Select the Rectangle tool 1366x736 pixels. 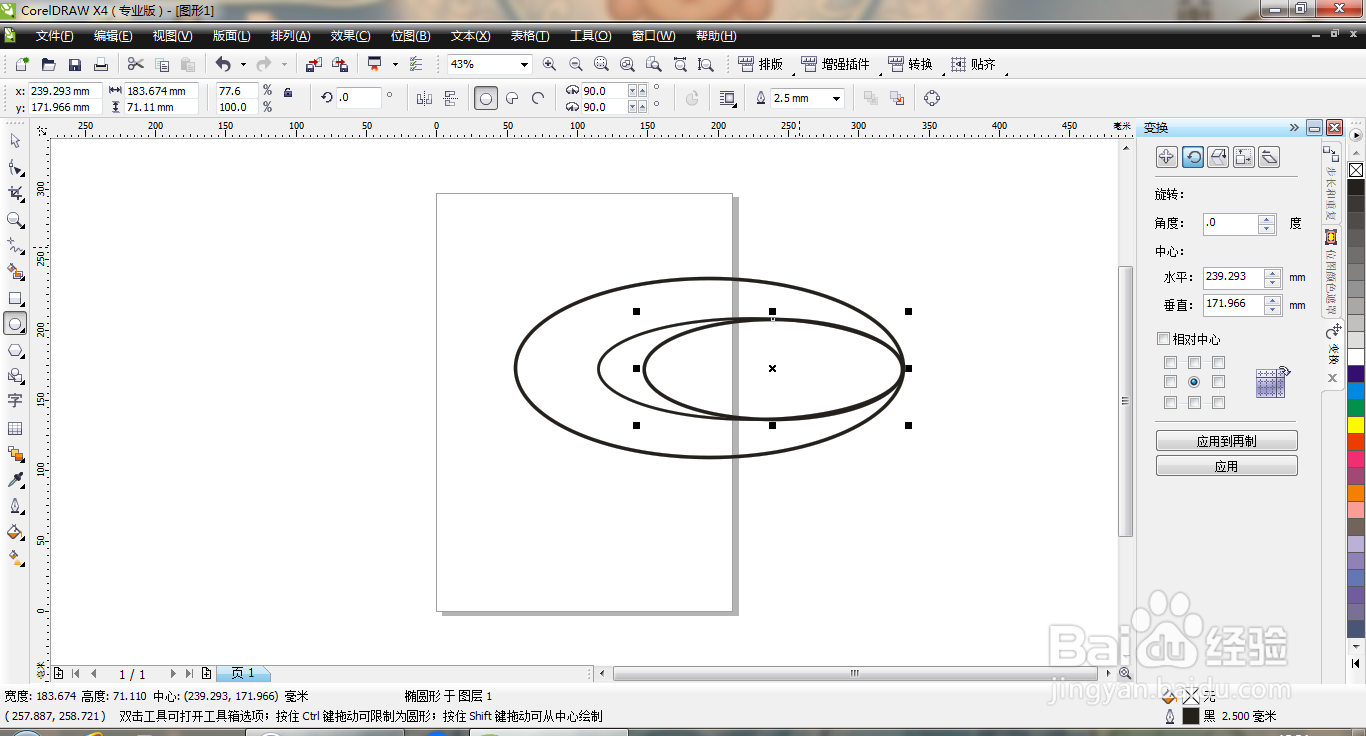tap(15, 297)
